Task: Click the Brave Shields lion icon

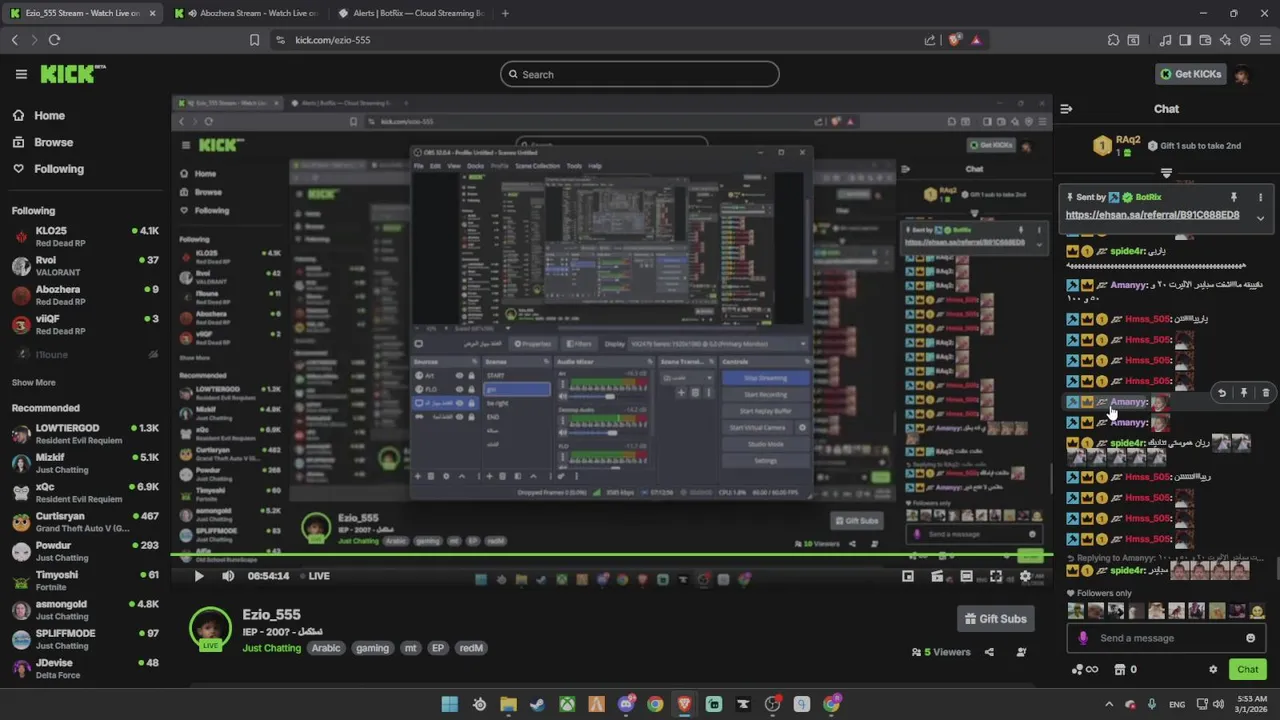Action: tap(955, 40)
